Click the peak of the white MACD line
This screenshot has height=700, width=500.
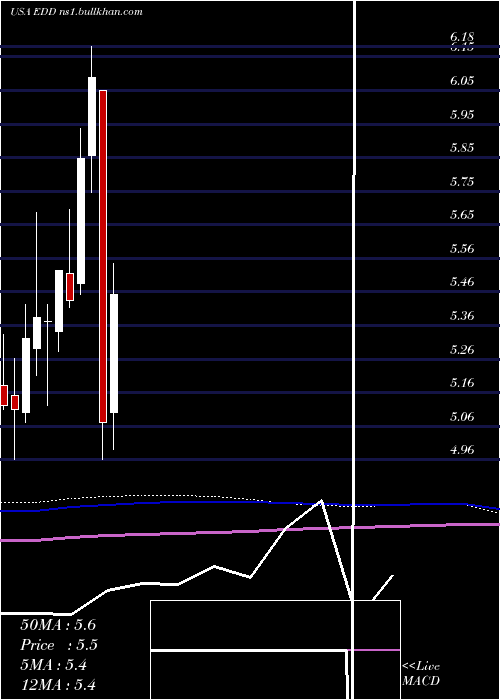[x=321, y=501]
